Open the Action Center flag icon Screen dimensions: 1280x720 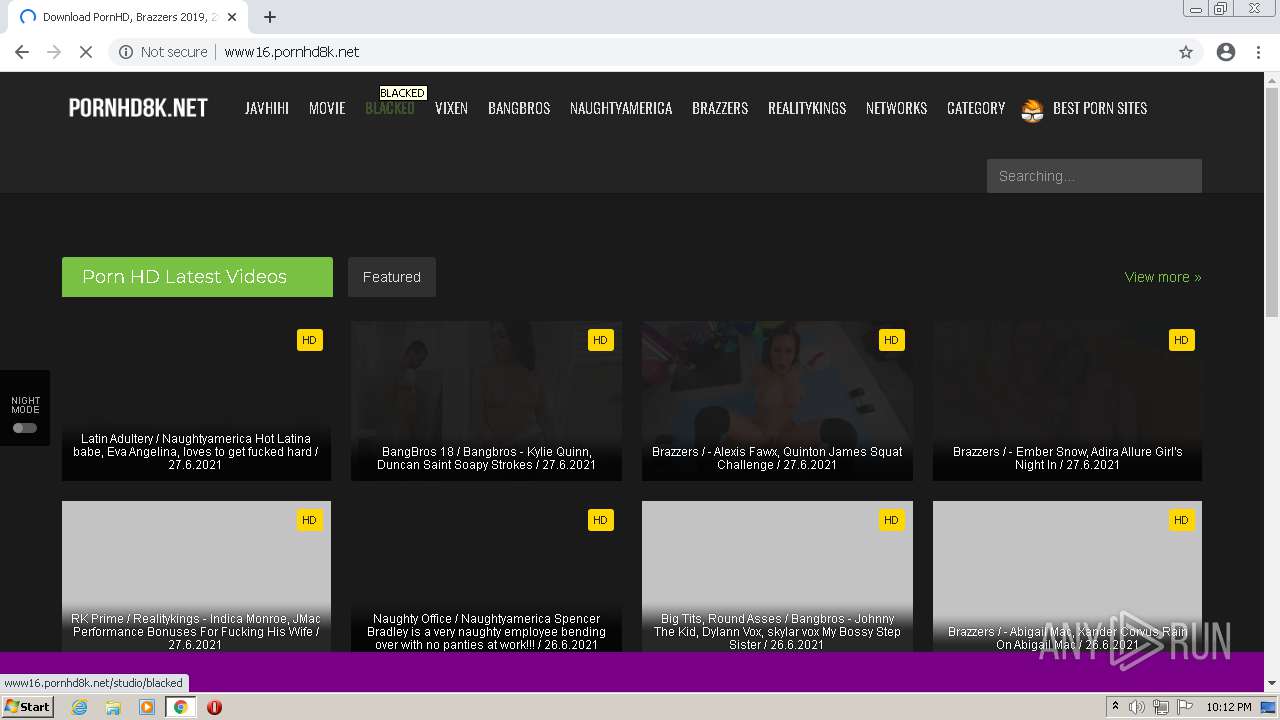(1185, 707)
